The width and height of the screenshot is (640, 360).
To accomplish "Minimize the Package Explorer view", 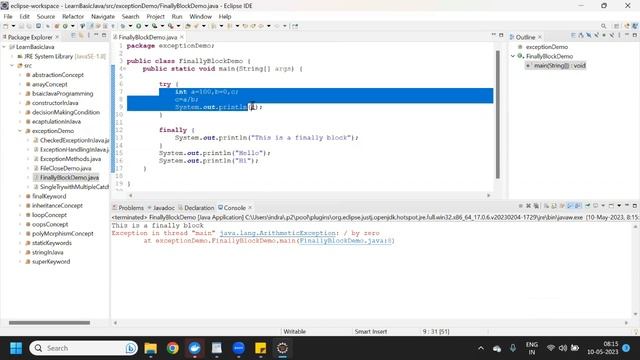I will [x=96, y=35].
